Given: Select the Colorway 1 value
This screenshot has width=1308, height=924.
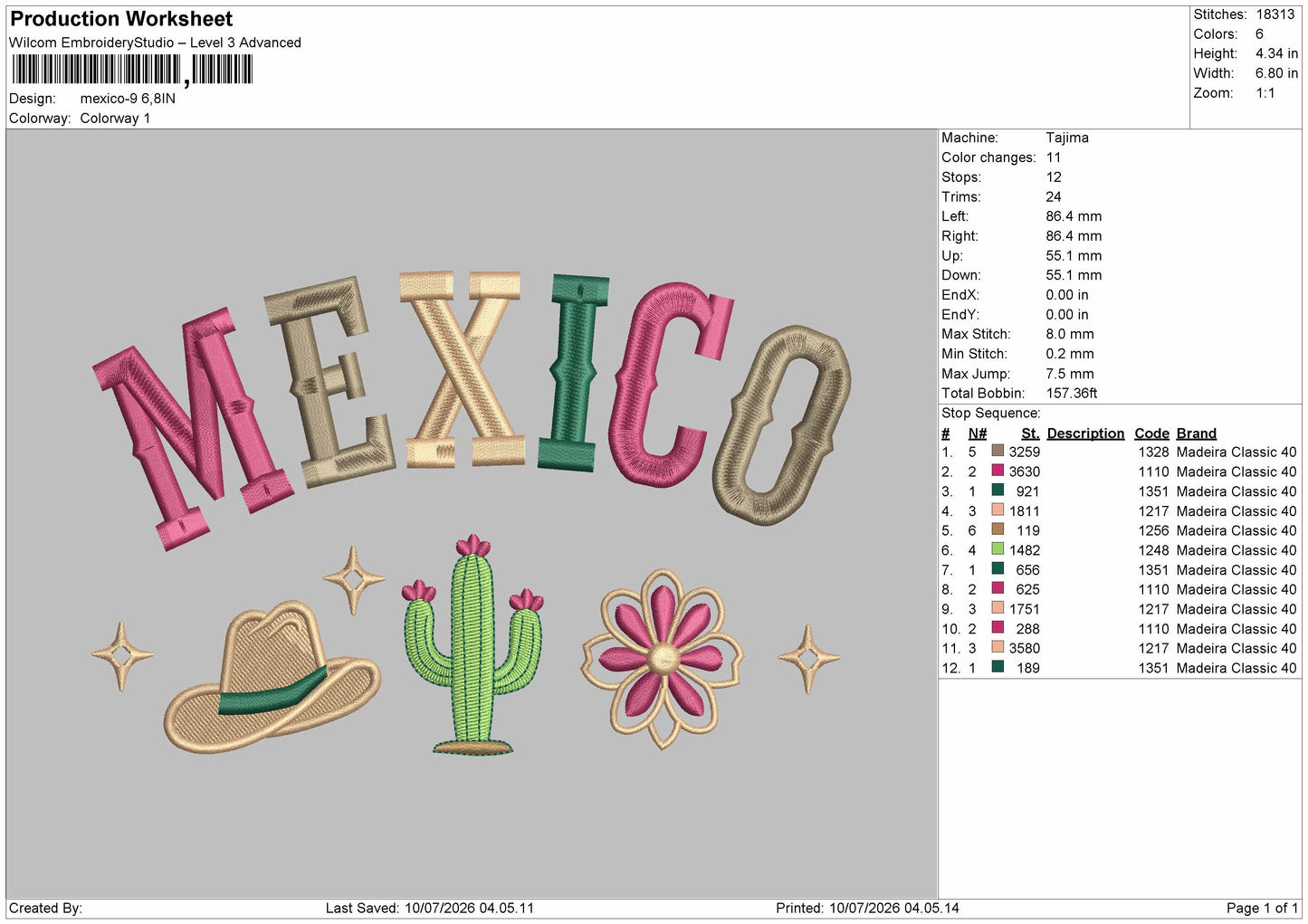Looking at the screenshot, I should coord(115,119).
